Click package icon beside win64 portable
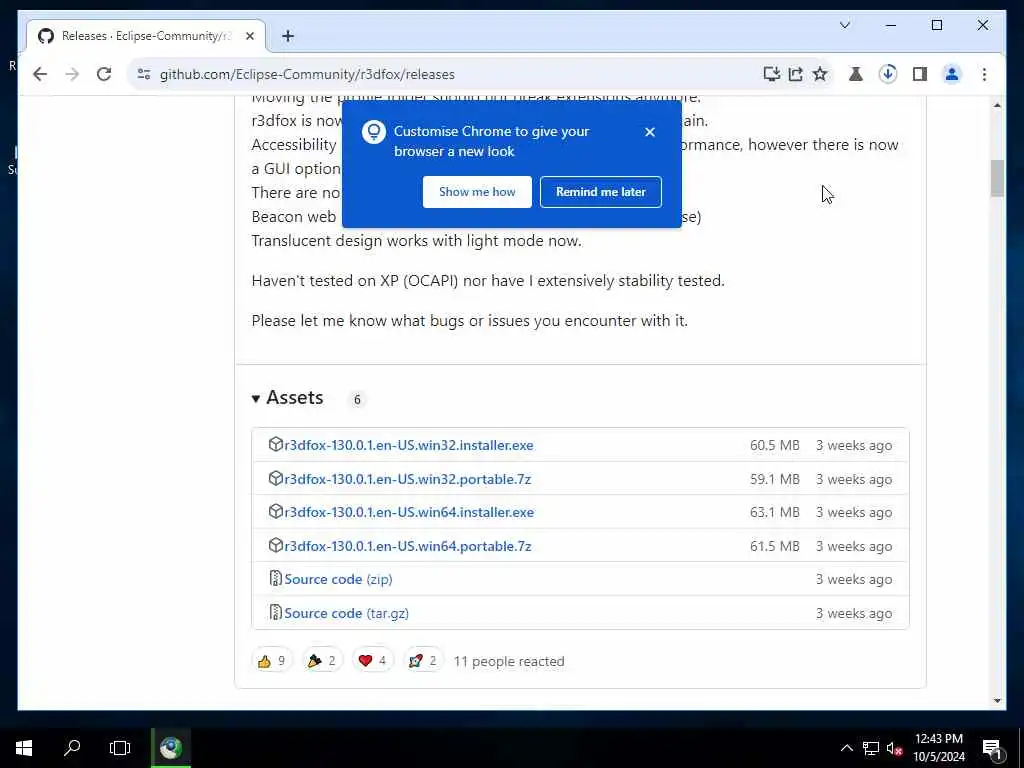1024x768 pixels. [276, 545]
